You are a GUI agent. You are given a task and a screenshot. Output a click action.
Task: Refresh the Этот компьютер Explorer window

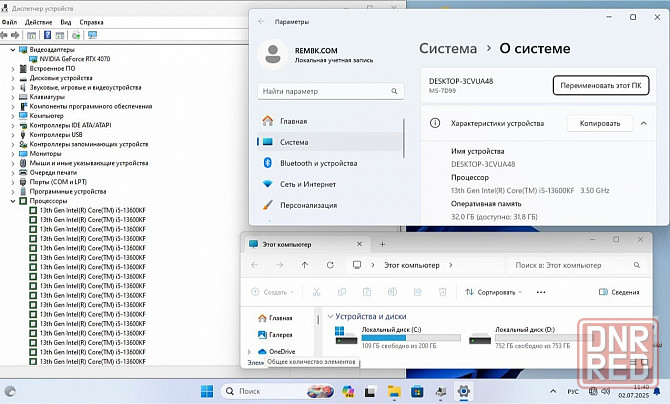(330, 265)
